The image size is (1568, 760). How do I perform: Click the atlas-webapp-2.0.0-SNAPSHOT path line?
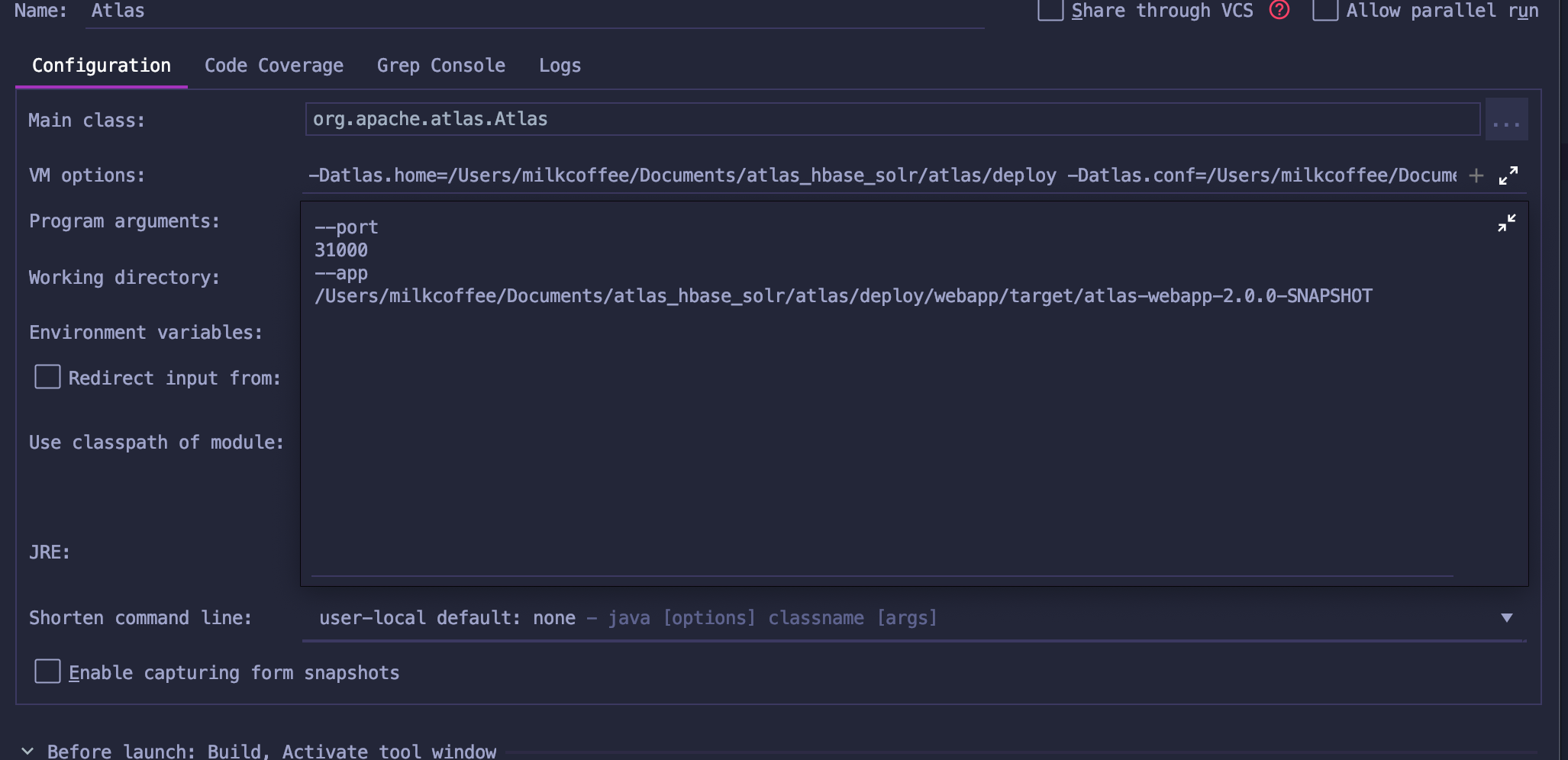coord(844,296)
